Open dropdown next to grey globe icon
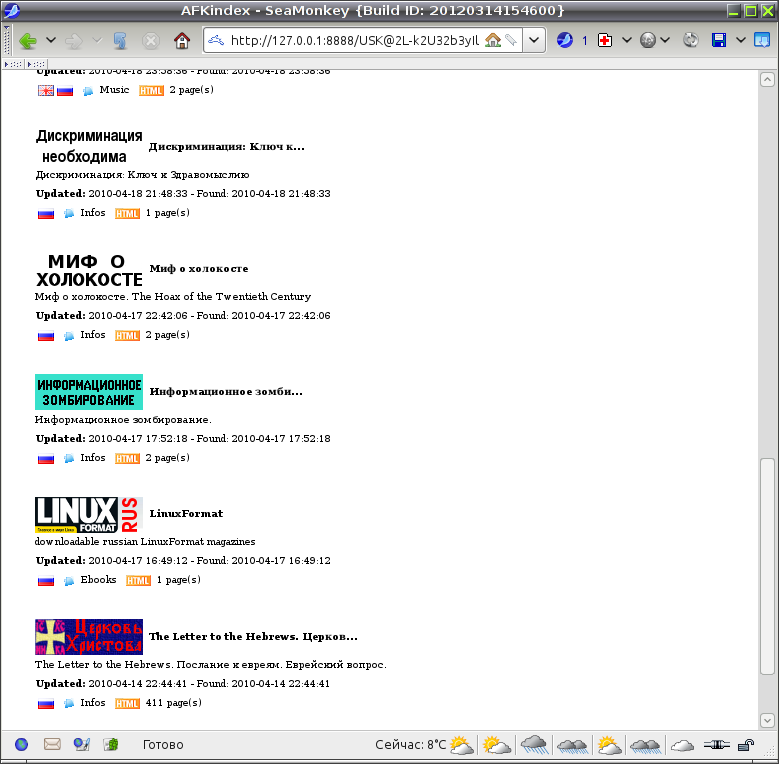Image resolution: width=779 pixels, height=764 pixels. point(665,40)
